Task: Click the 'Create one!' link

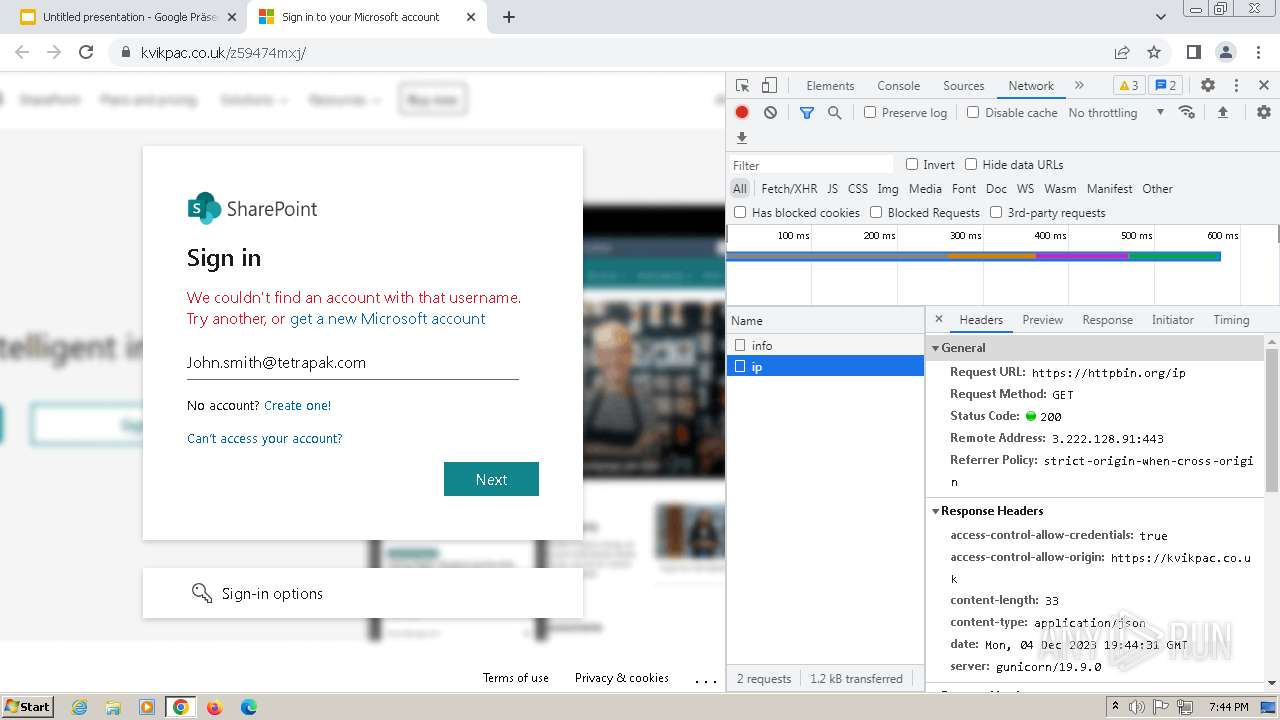Action: pos(297,405)
